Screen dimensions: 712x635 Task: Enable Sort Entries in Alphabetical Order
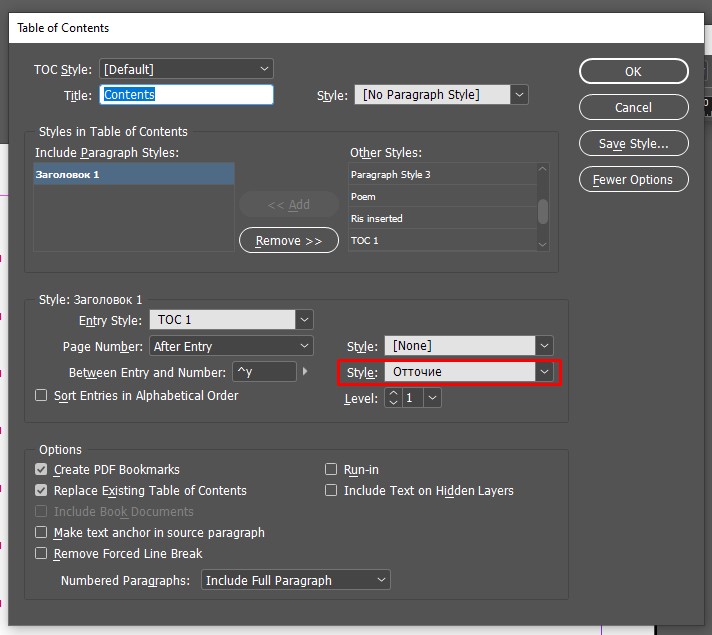(x=41, y=395)
